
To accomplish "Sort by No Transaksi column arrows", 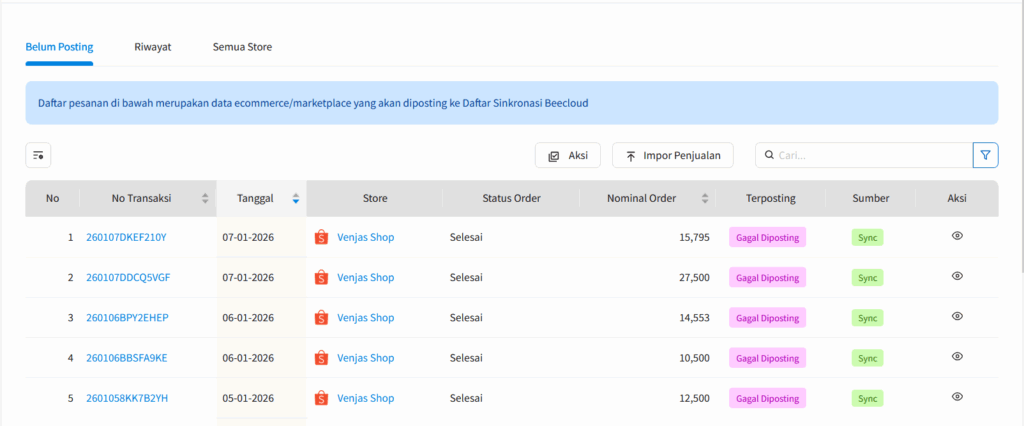I will click(x=205, y=199).
